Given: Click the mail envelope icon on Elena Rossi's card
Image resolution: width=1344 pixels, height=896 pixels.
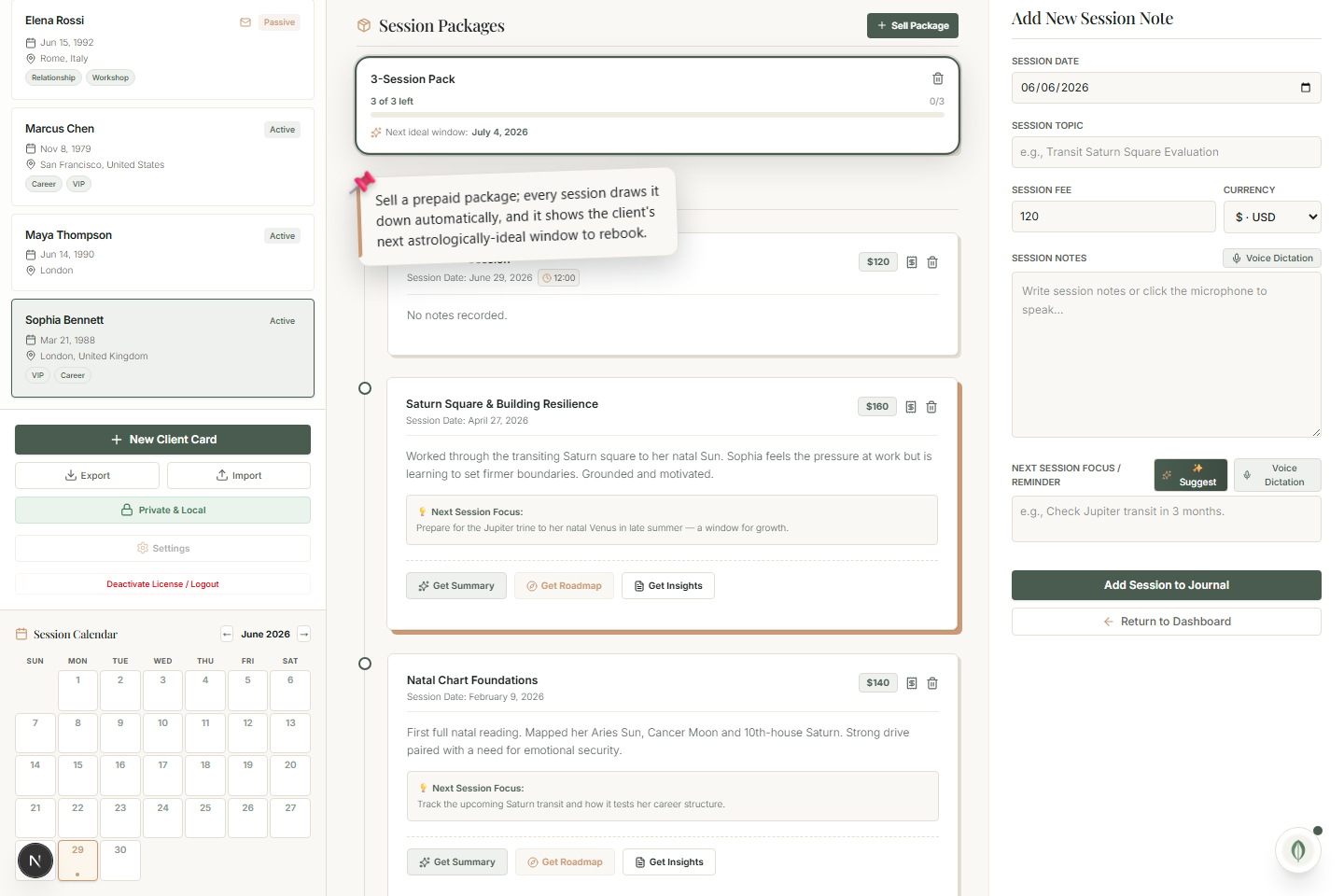Looking at the screenshot, I should point(245,22).
